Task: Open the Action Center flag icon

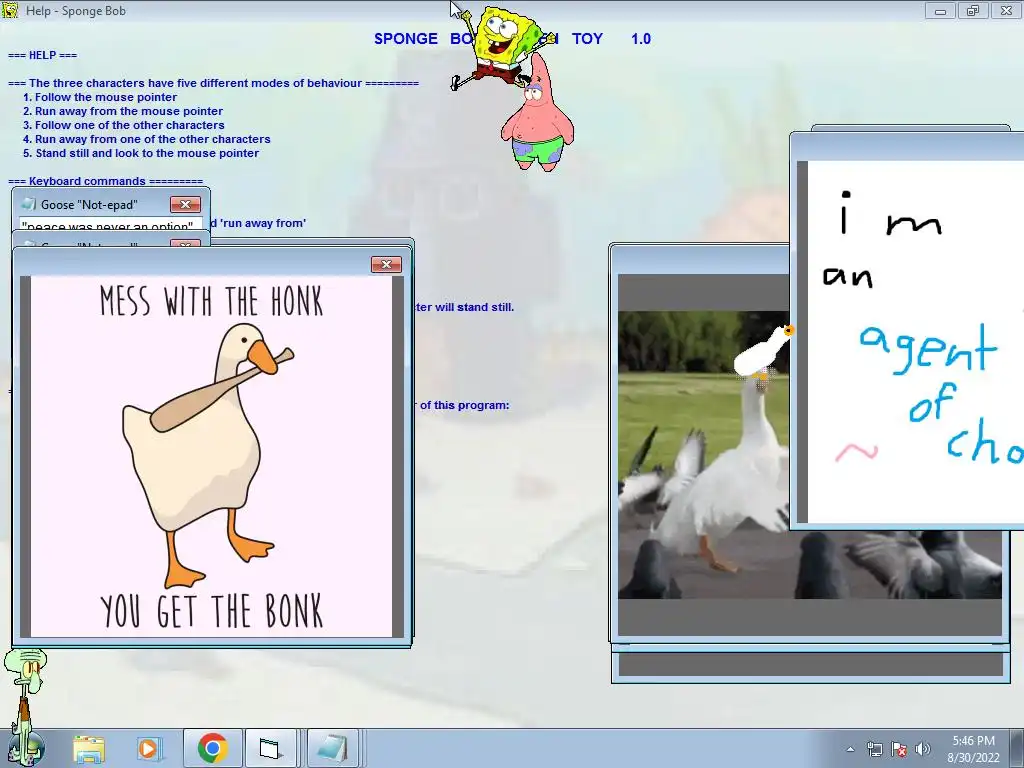Action: coord(899,749)
